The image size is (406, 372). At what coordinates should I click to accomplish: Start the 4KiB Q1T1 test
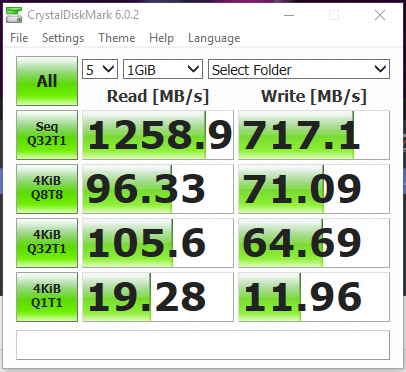(47, 297)
